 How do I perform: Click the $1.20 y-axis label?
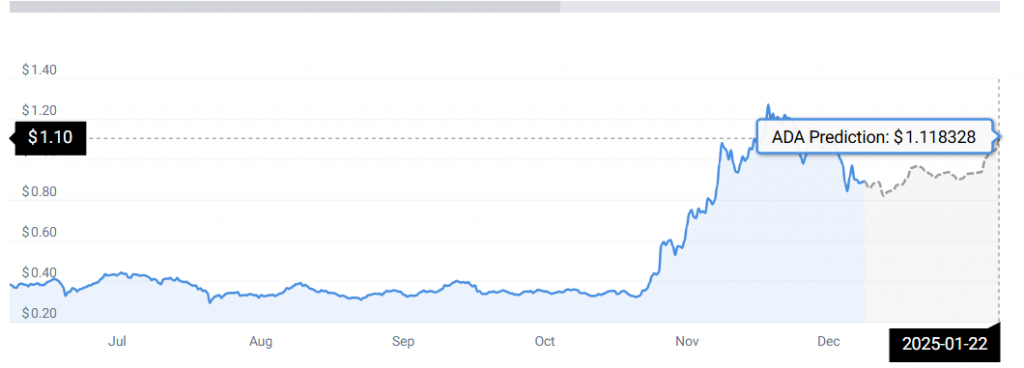click(39, 111)
